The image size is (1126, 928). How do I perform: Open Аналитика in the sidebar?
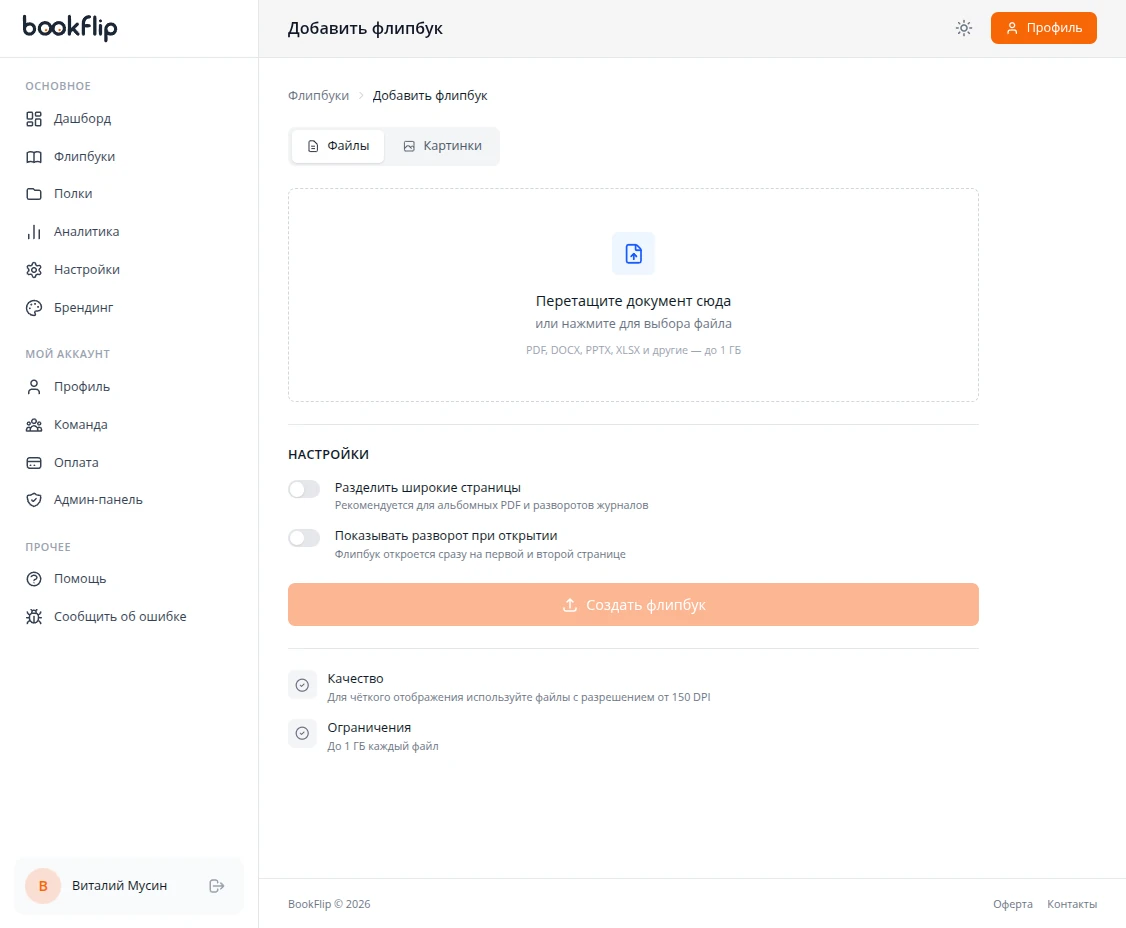point(129,232)
